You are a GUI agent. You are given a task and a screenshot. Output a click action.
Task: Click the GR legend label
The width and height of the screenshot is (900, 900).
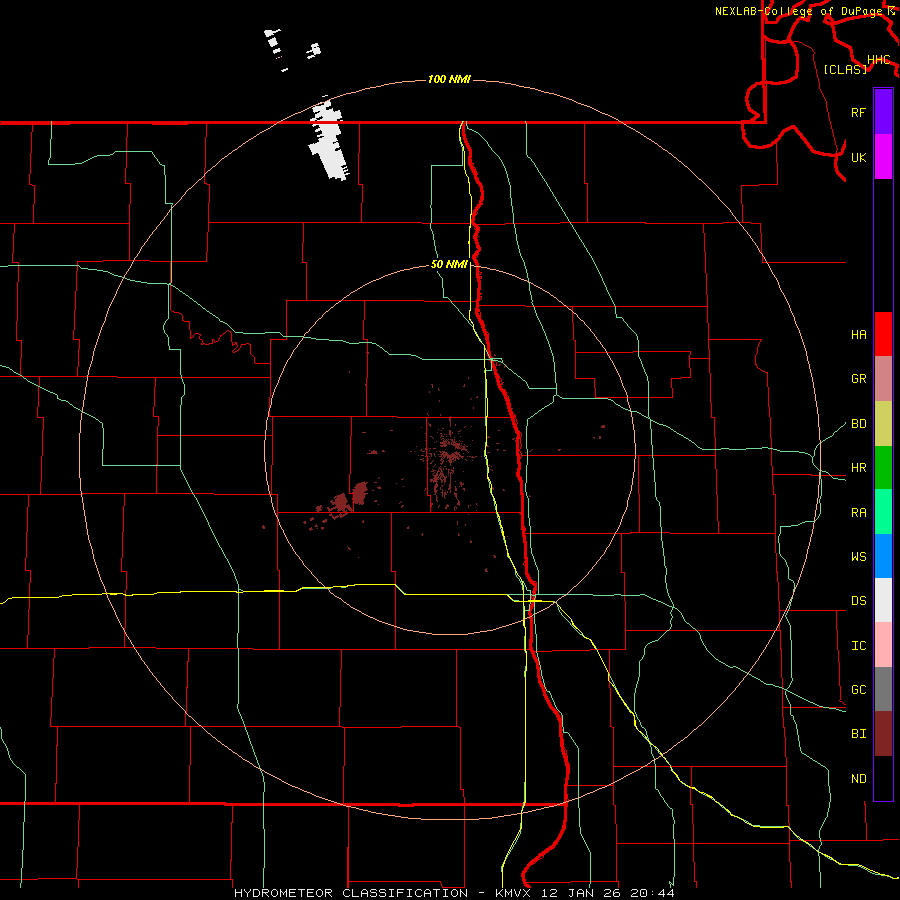tap(858, 379)
